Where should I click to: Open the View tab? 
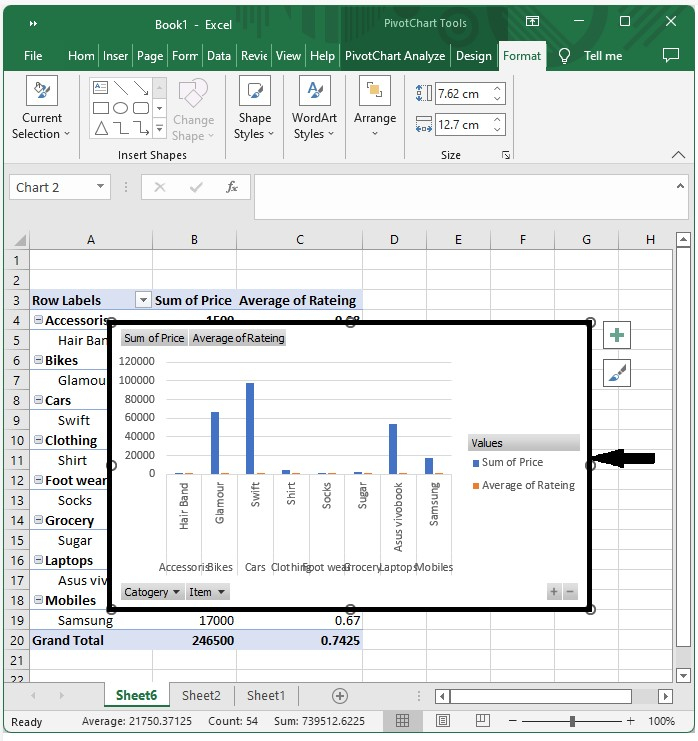288,56
